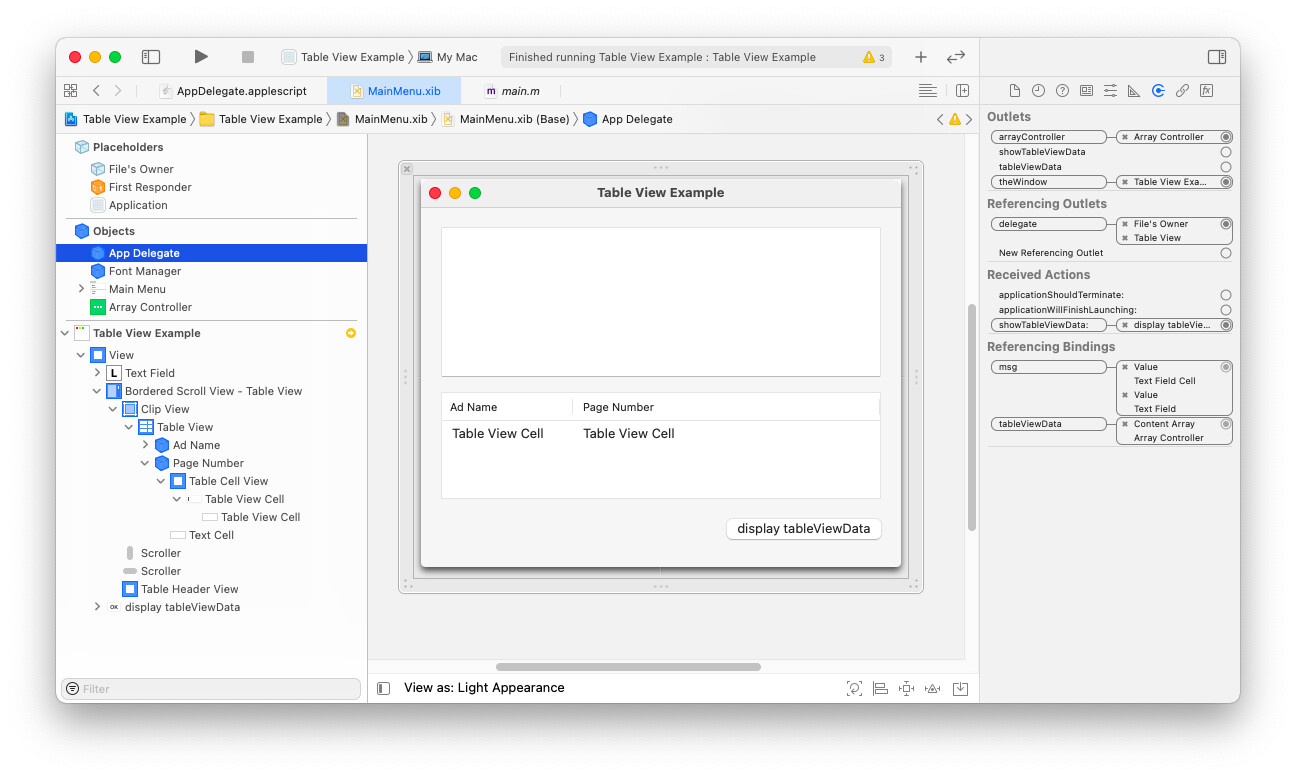Stop the running app with the Stop button

click(x=248, y=57)
